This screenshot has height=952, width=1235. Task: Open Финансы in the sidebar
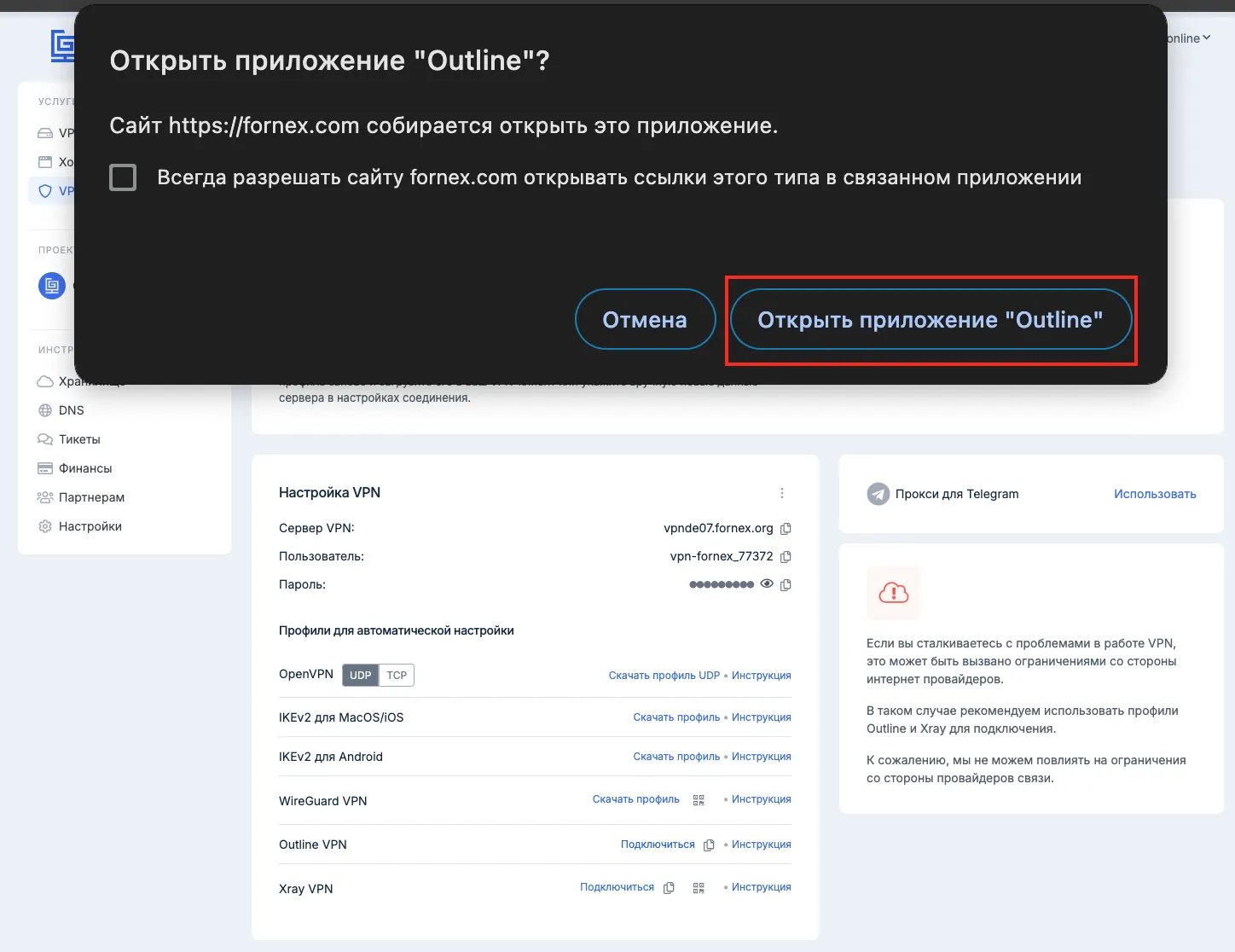(85, 468)
